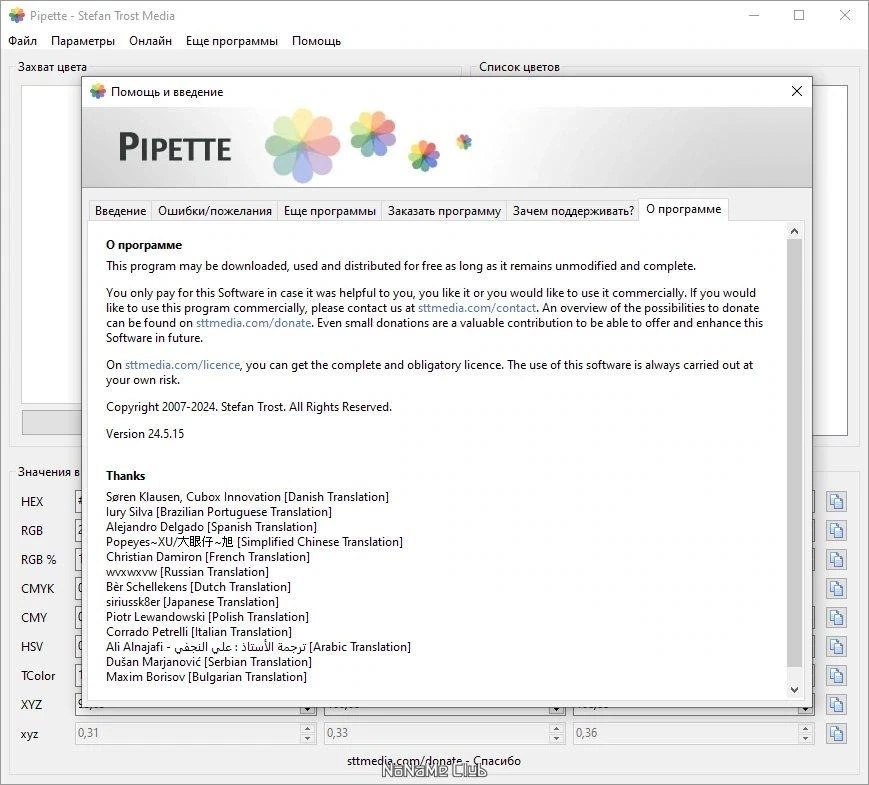Screen dimensions: 869x785
Task: Open the sttmedia.com/donate link in the dialog text
Action: pos(253,323)
